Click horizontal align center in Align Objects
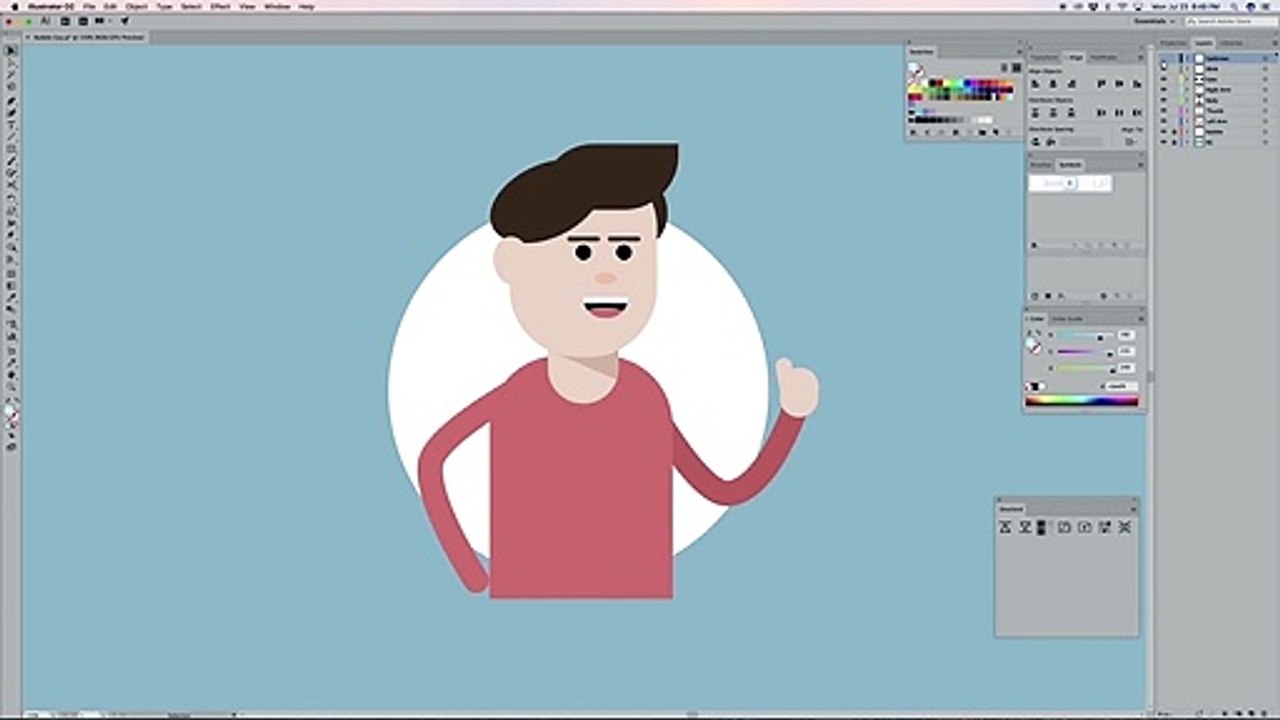This screenshot has width=1280, height=720. pos(1053,84)
